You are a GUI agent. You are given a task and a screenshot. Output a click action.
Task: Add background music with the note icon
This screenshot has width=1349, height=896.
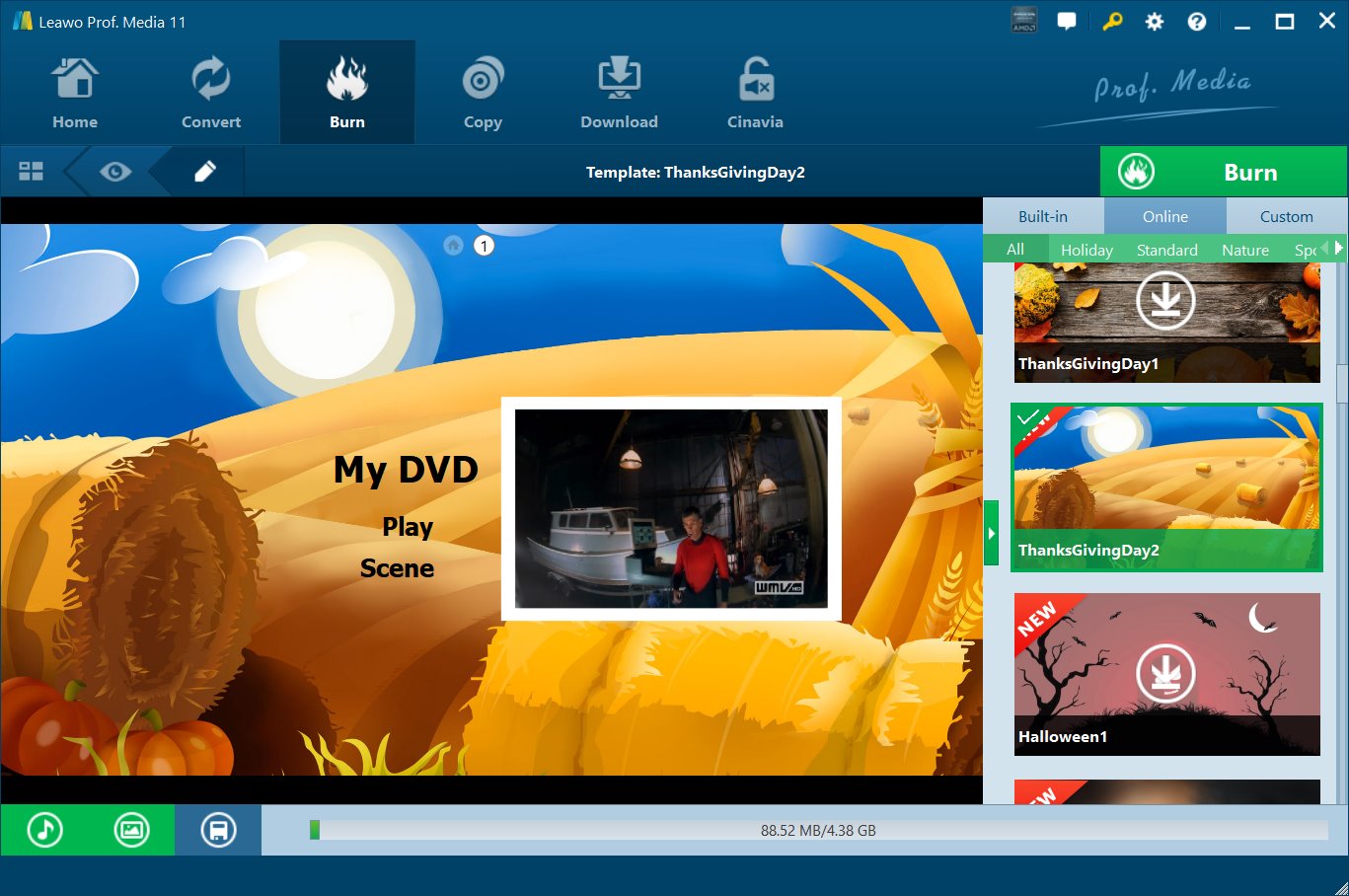[44, 830]
